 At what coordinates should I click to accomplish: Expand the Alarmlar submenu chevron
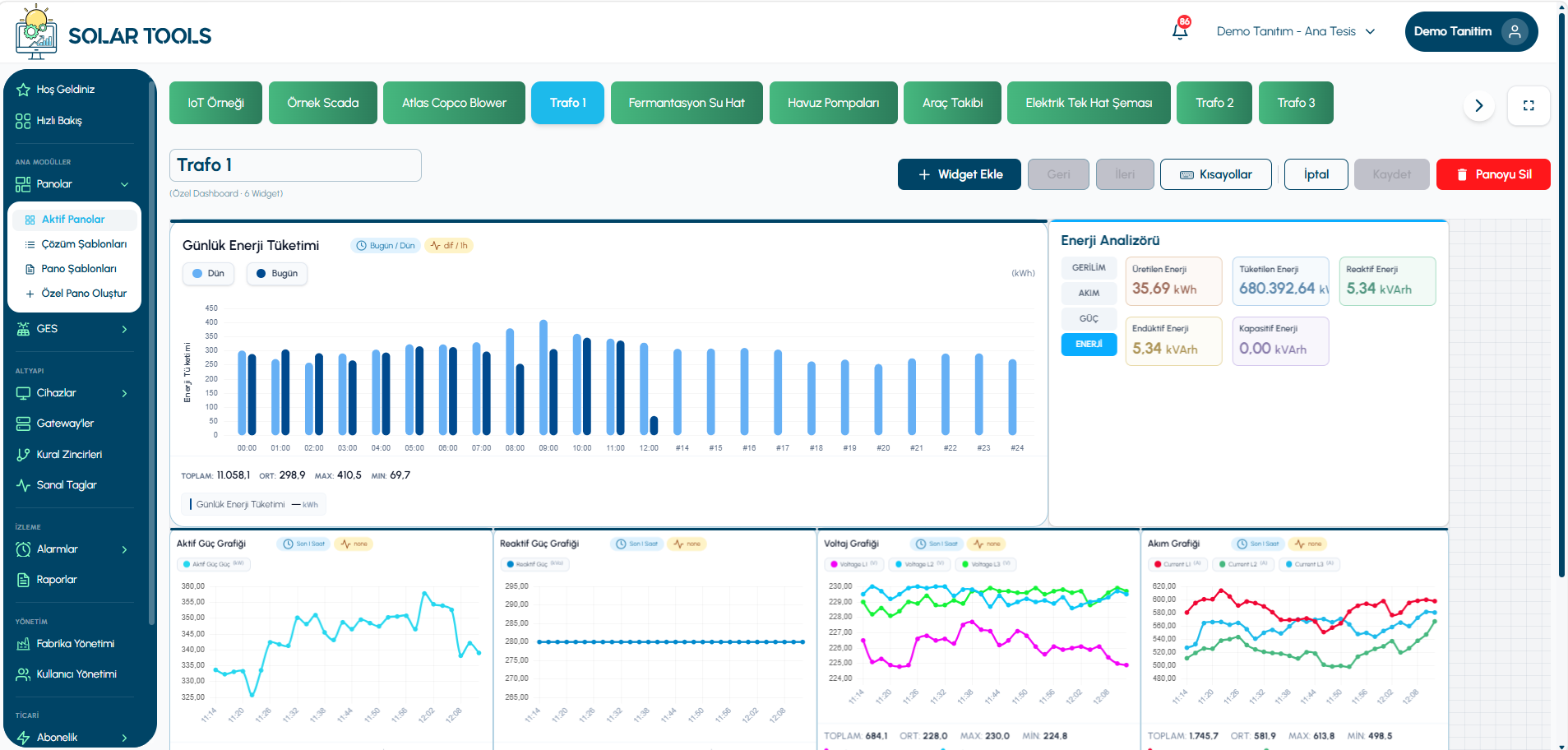pyautogui.click(x=124, y=549)
